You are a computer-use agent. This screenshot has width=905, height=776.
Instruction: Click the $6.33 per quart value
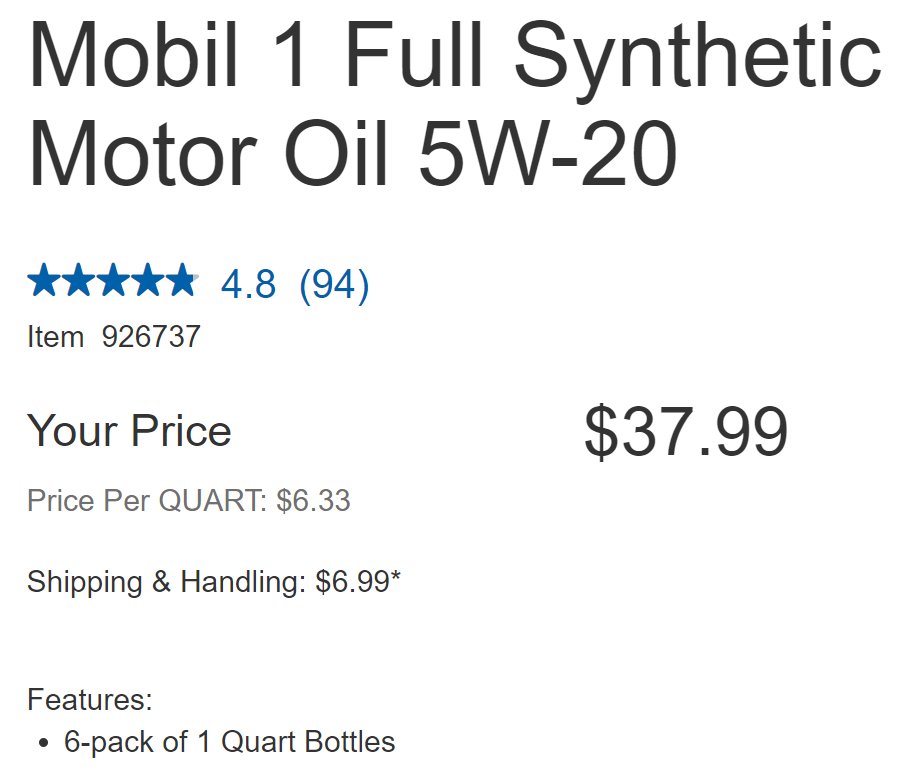pos(313,501)
